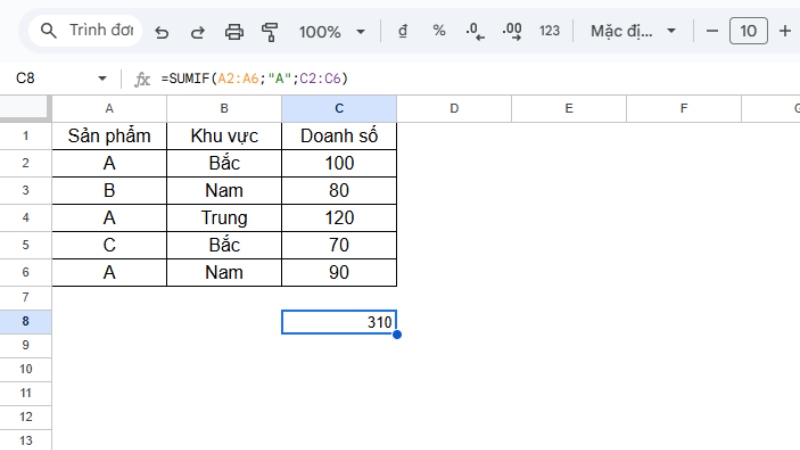
Task: Select product cell 'C' in row 5
Action: (109, 245)
